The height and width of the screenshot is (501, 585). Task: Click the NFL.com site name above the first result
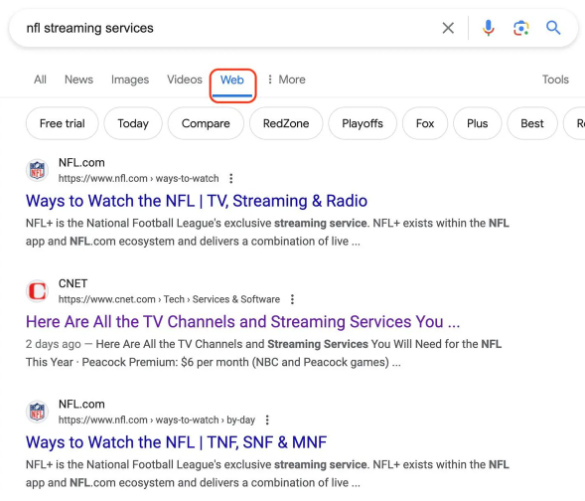click(x=81, y=163)
